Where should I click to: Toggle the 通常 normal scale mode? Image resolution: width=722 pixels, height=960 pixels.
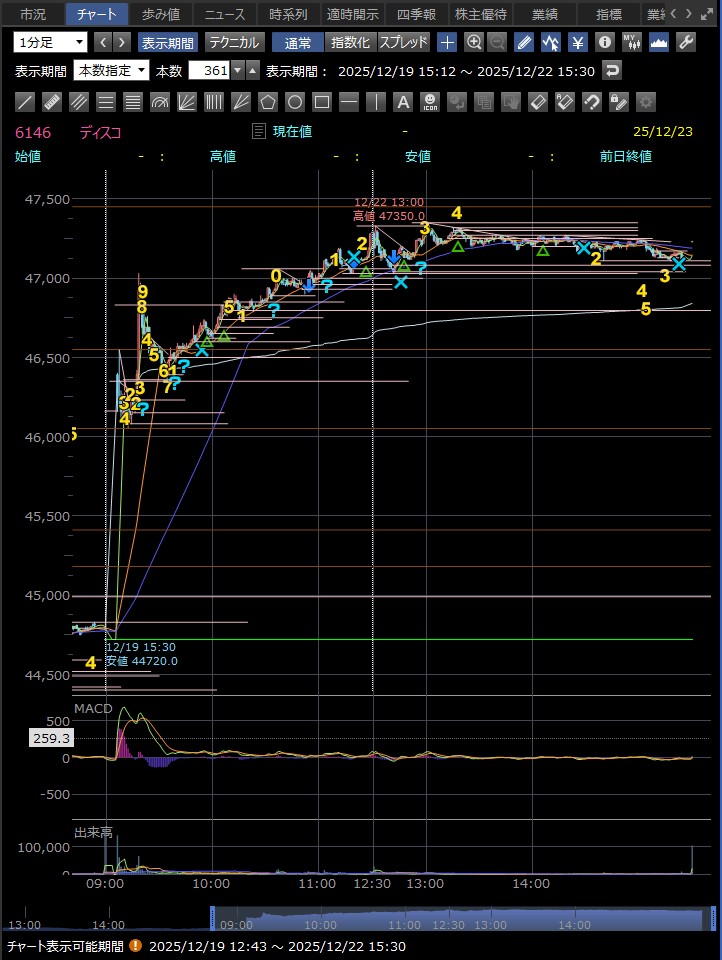click(x=297, y=42)
